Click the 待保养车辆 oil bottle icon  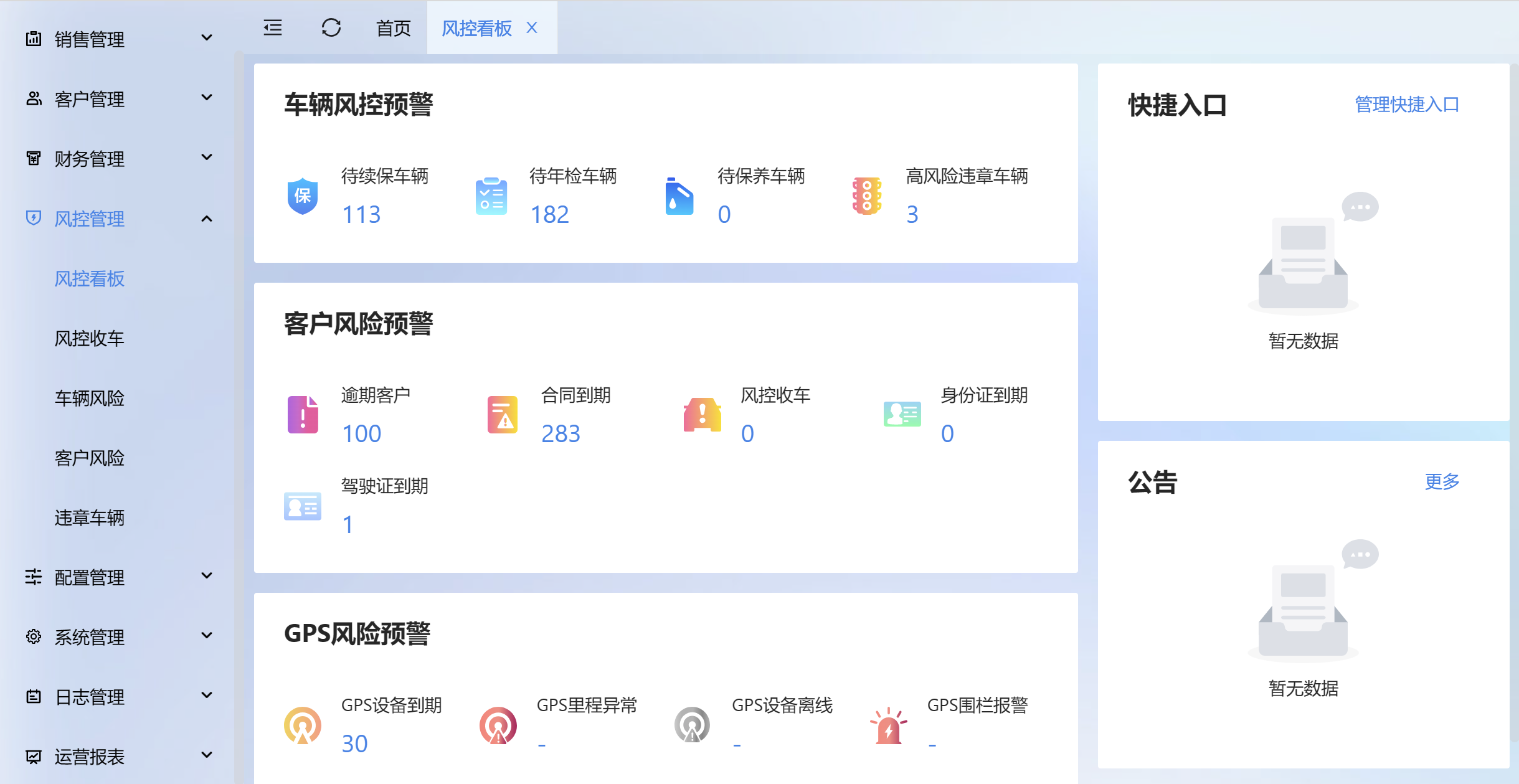[x=679, y=197]
